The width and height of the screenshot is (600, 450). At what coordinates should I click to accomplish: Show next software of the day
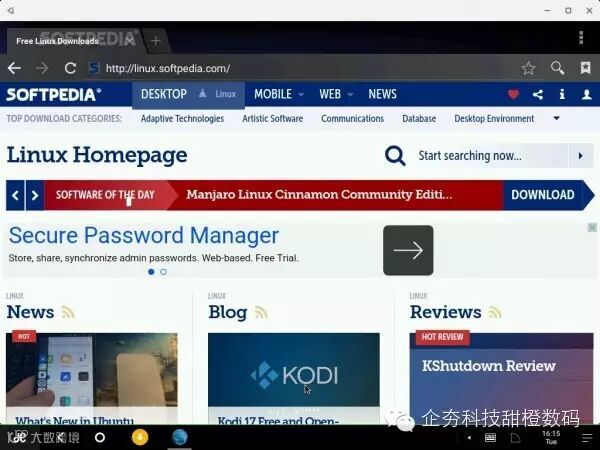point(35,195)
